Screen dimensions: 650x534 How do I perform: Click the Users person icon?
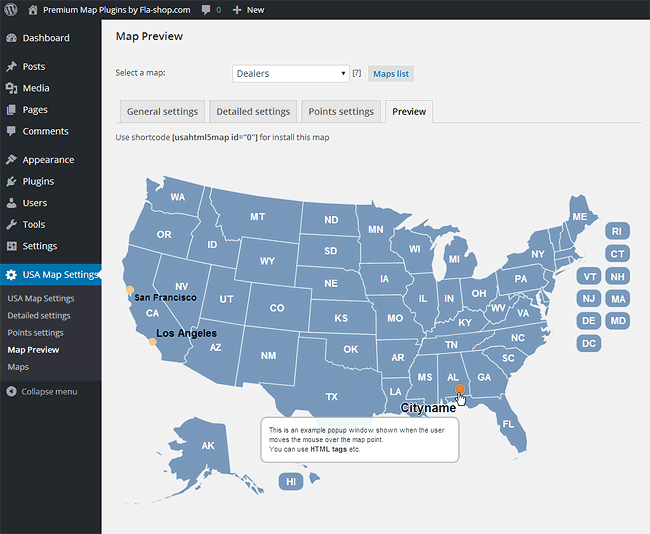[12, 203]
